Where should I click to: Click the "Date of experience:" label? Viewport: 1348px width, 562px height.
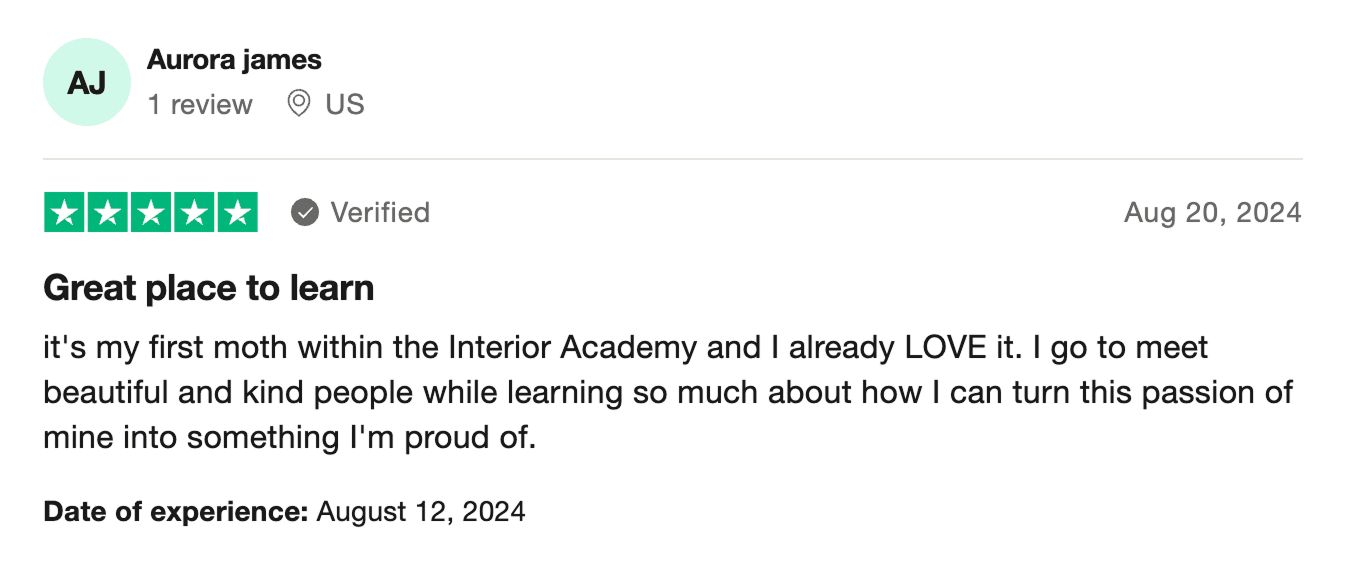176,512
